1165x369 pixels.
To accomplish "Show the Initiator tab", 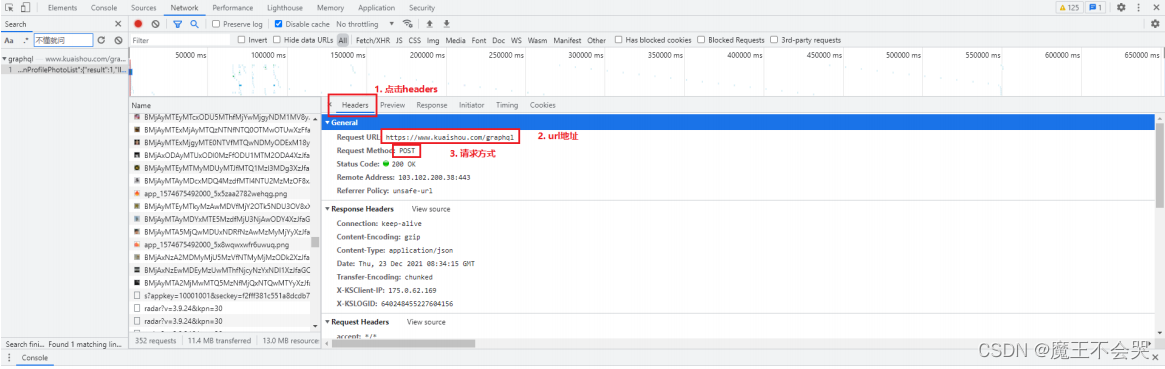I will pyautogui.click(x=472, y=105).
